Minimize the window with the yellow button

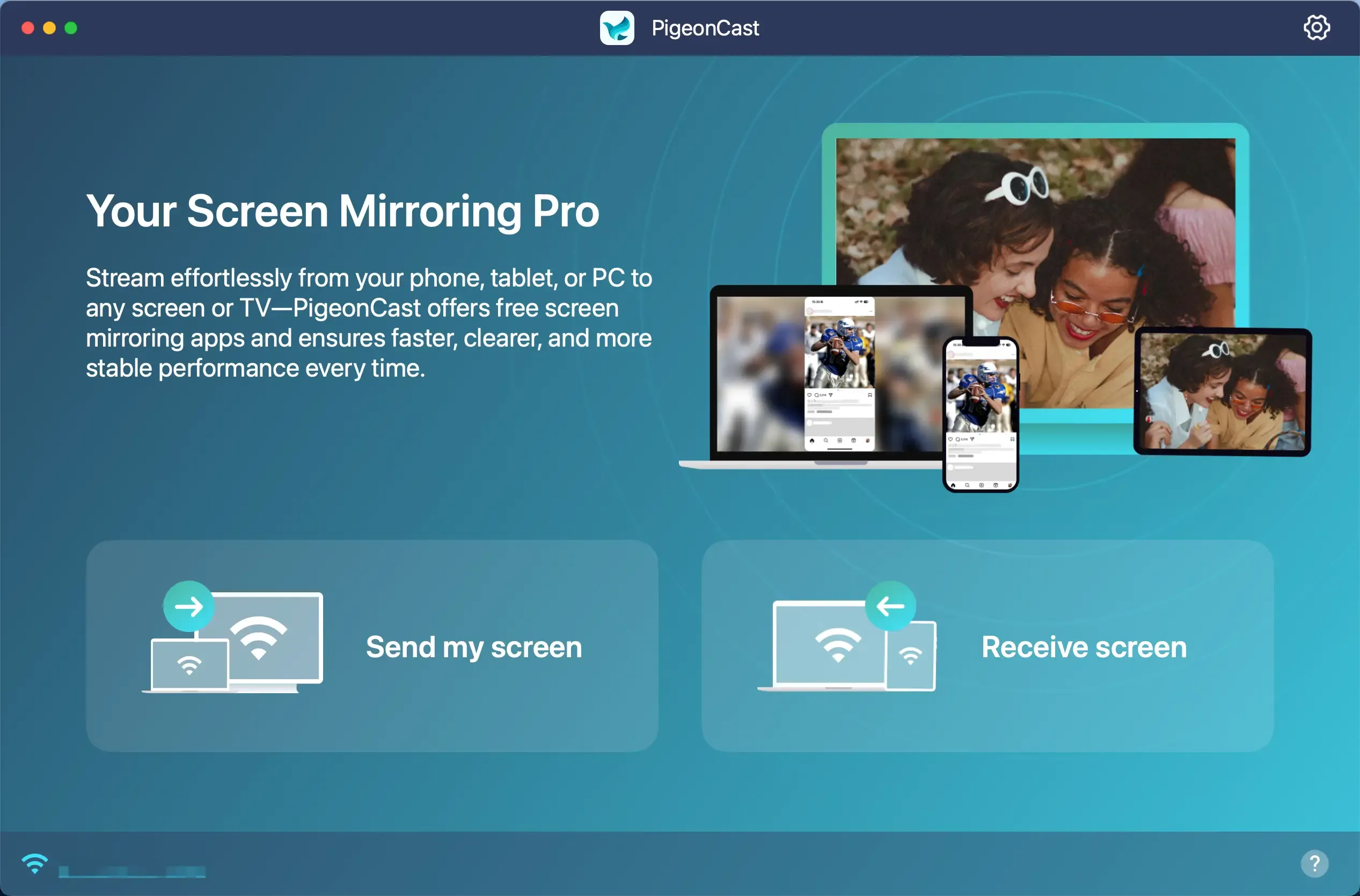pos(49,28)
